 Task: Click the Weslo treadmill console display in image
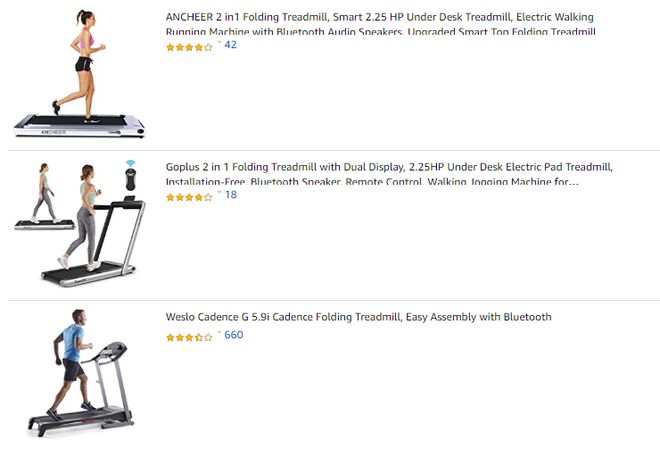click(110, 350)
